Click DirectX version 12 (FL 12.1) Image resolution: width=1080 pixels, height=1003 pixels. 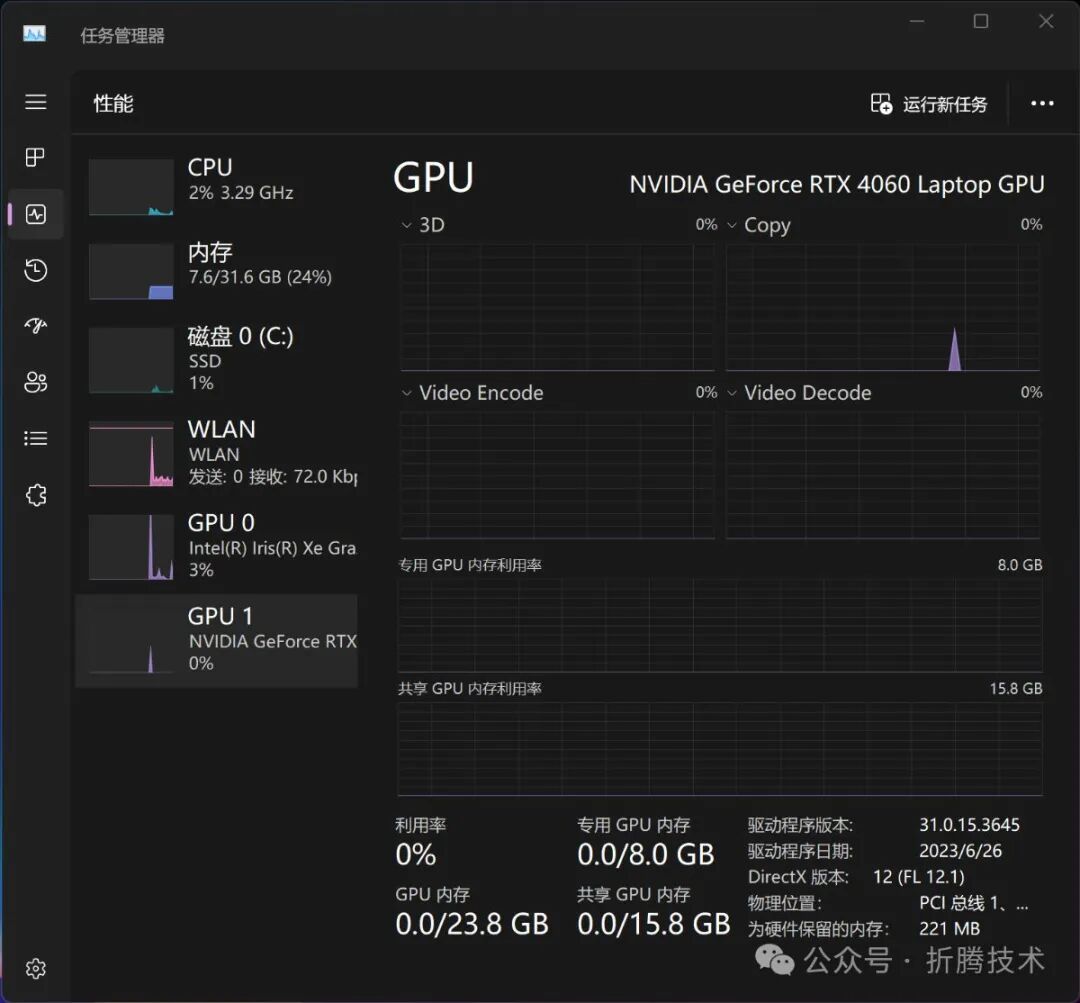(x=918, y=877)
